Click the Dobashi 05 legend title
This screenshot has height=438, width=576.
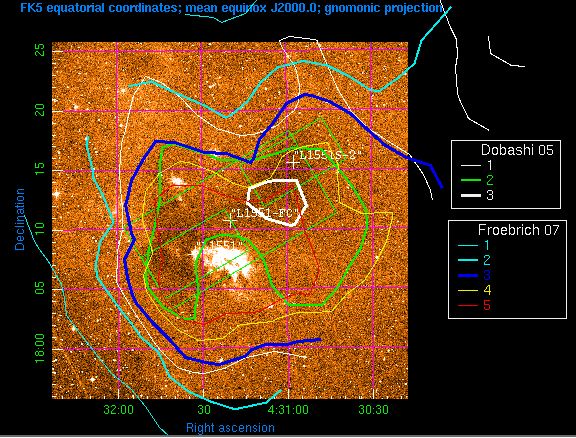click(517, 150)
